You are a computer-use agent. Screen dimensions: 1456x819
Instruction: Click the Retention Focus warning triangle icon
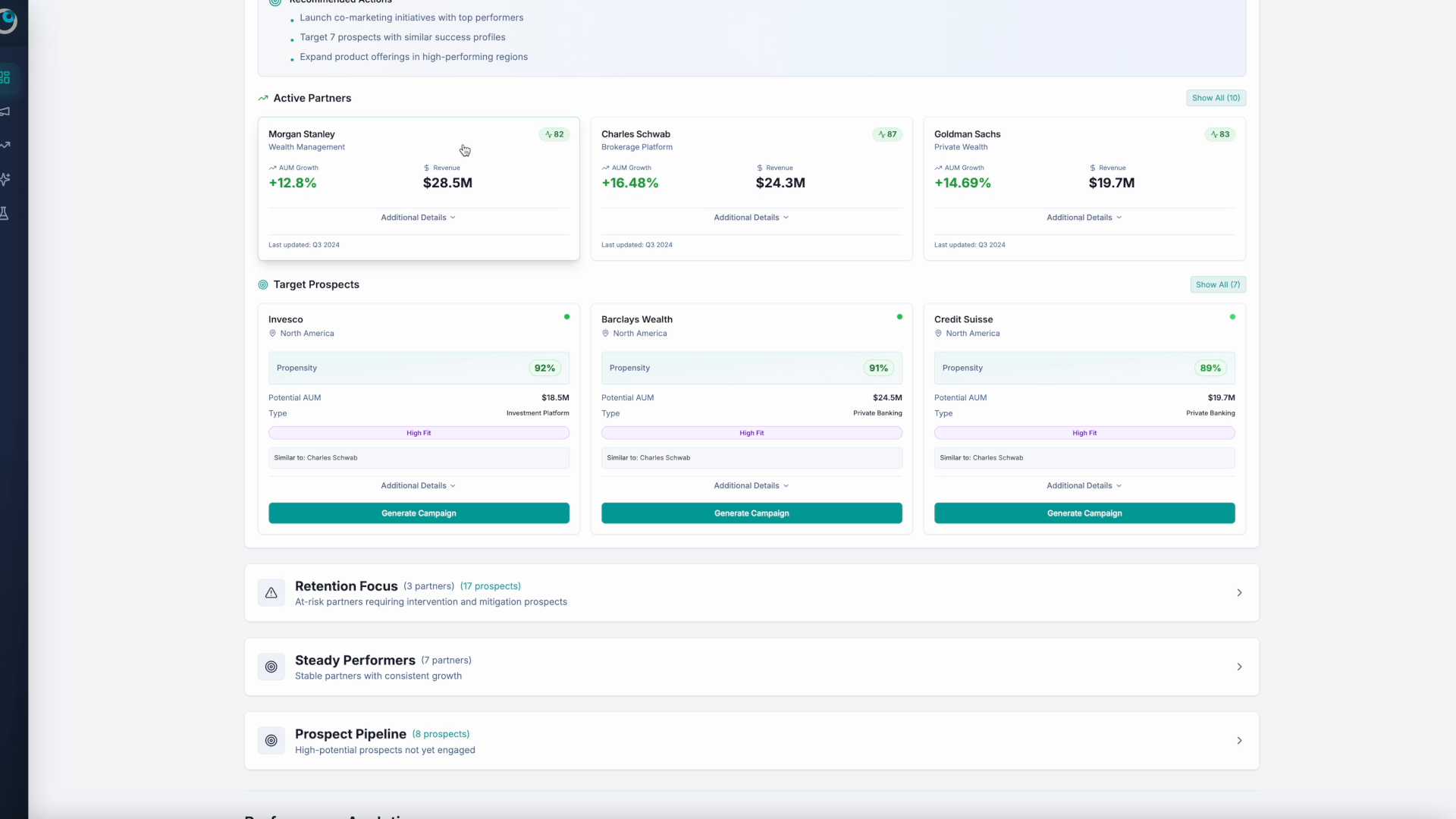click(x=271, y=592)
